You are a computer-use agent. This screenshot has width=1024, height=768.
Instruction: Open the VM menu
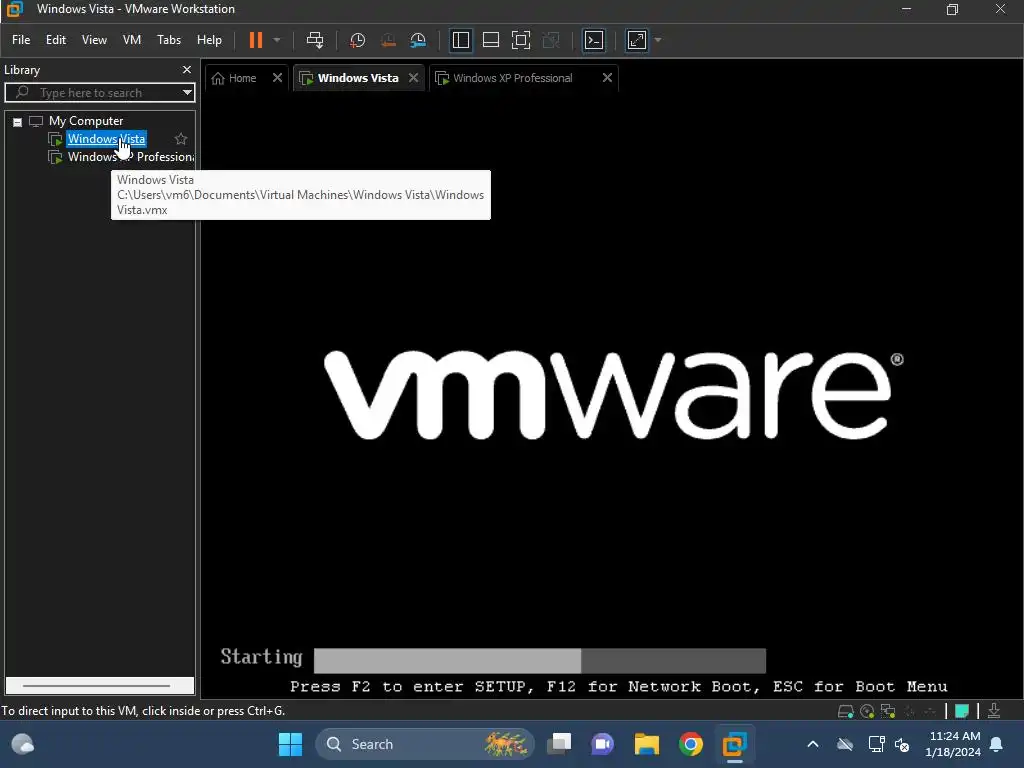coord(132,40)
